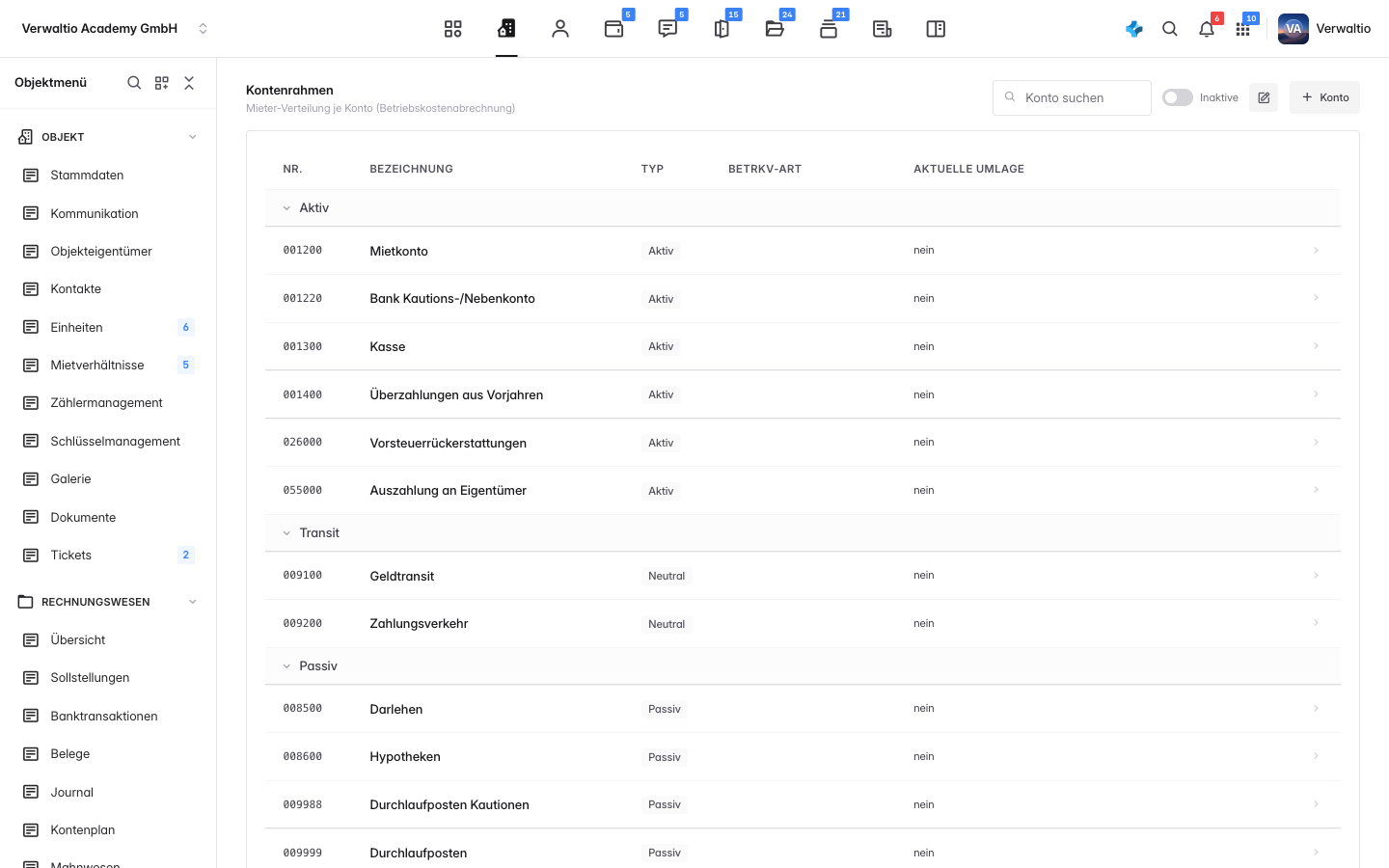Open the Geldtransit row chevron arrow
This screenshot has height=868, width=1389.
(1316, 576)
